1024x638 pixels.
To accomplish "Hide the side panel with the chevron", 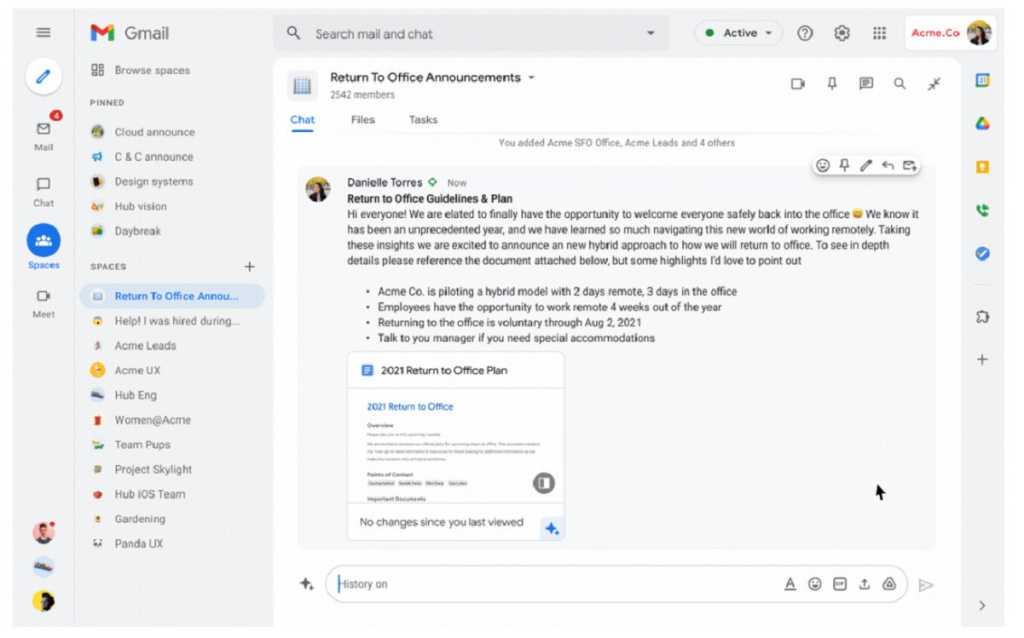I will coord(982,606).
